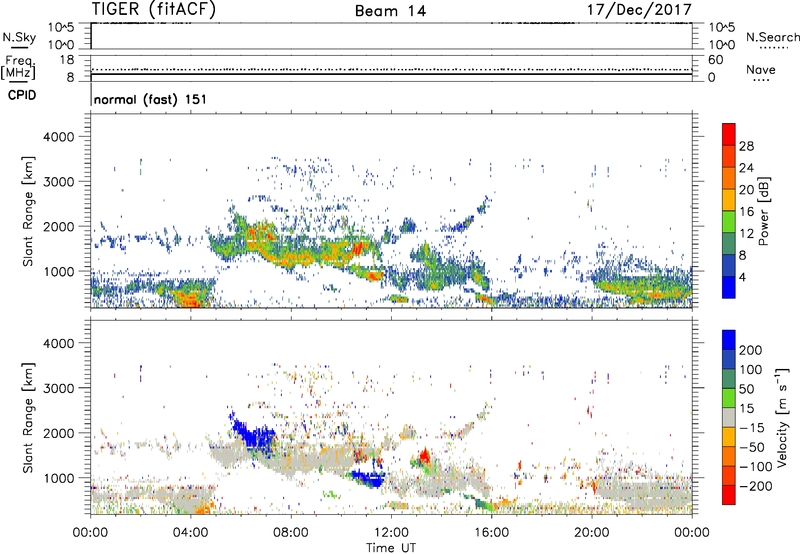Click the Time UT axis title
The image size is (800, 554).
[391, 548]
